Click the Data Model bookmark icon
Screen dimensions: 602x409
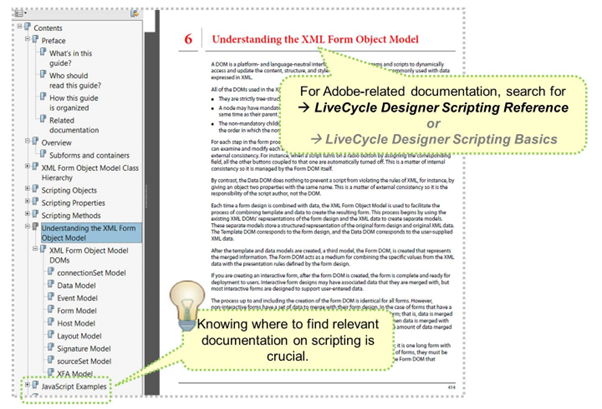point(50,285)
